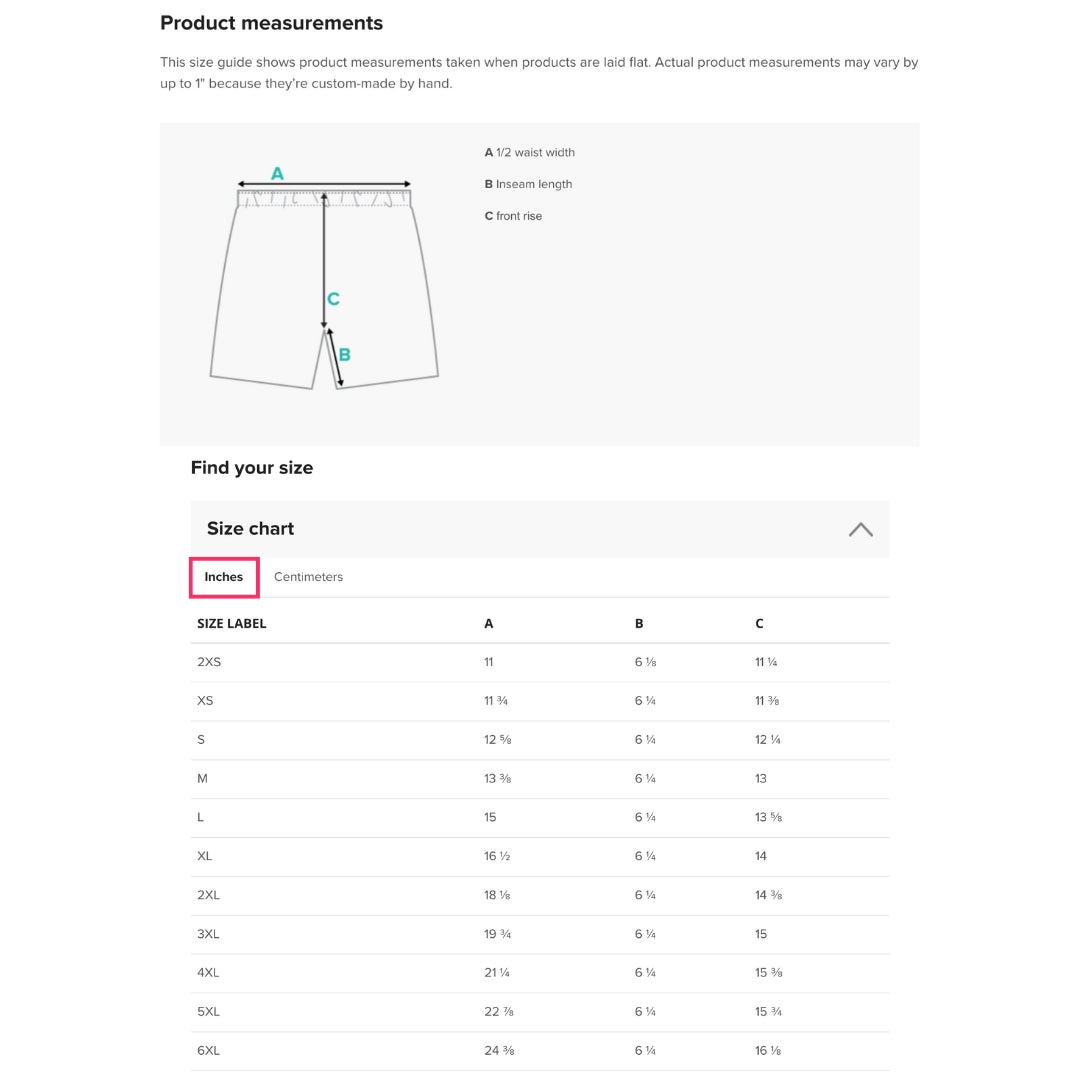Click the C column header in table
1080x1080 pixels.
759,624
